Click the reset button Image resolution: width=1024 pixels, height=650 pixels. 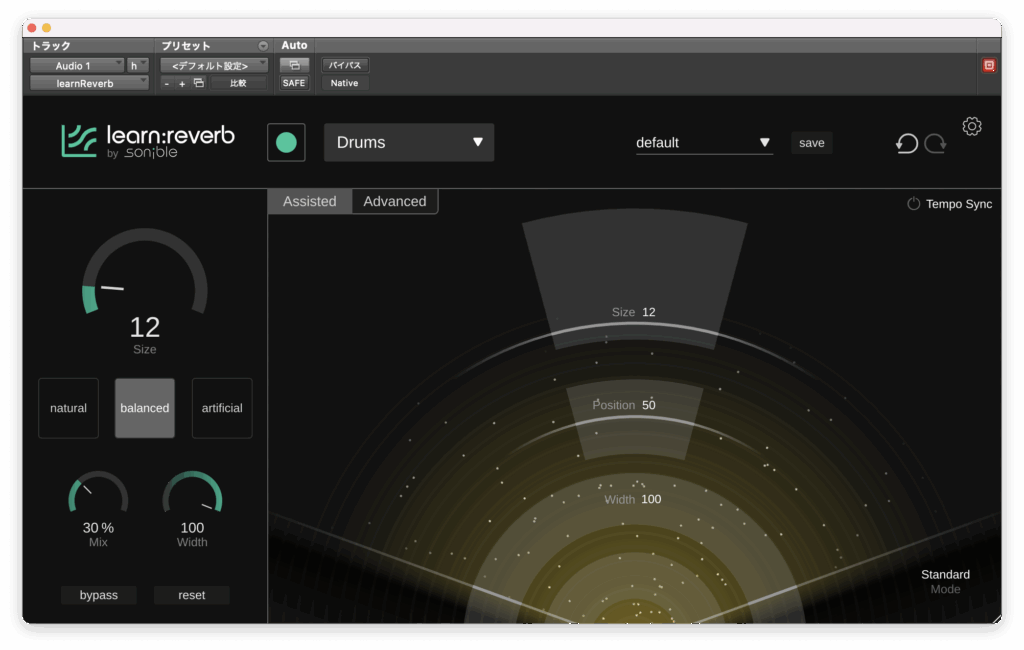pyautogui.click(x=191, y=595)
